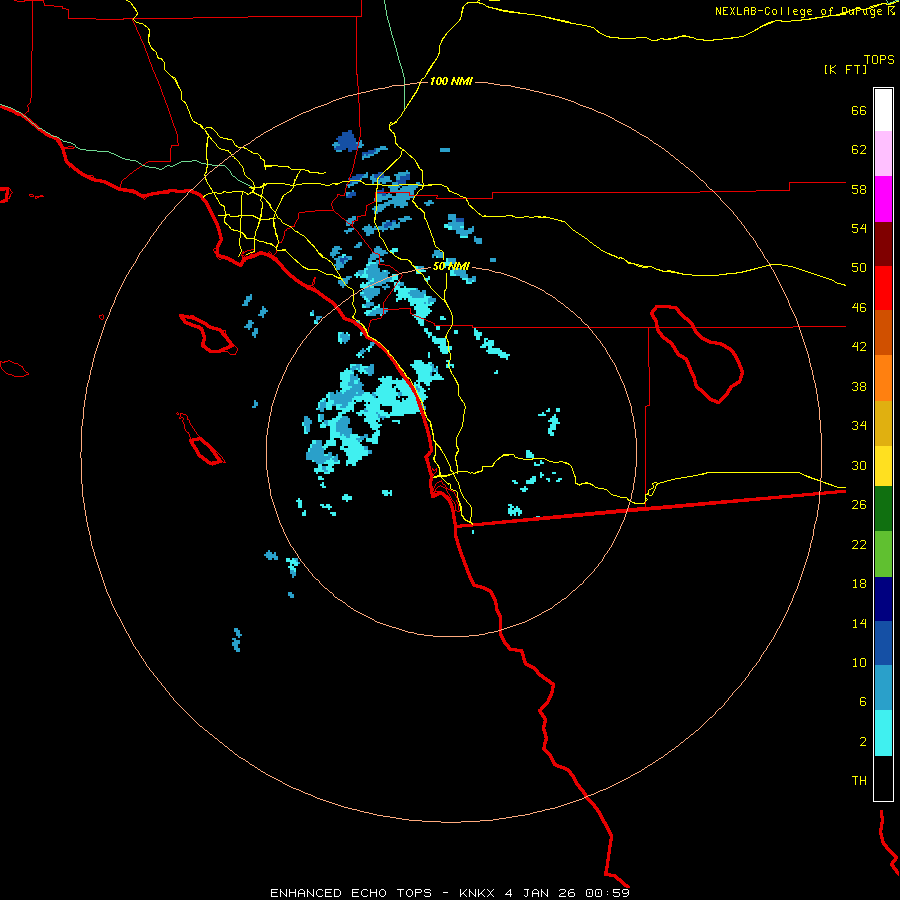Click the dark green 30 kft swatch
Screen dimensions: 900x900
click(883, 509)
